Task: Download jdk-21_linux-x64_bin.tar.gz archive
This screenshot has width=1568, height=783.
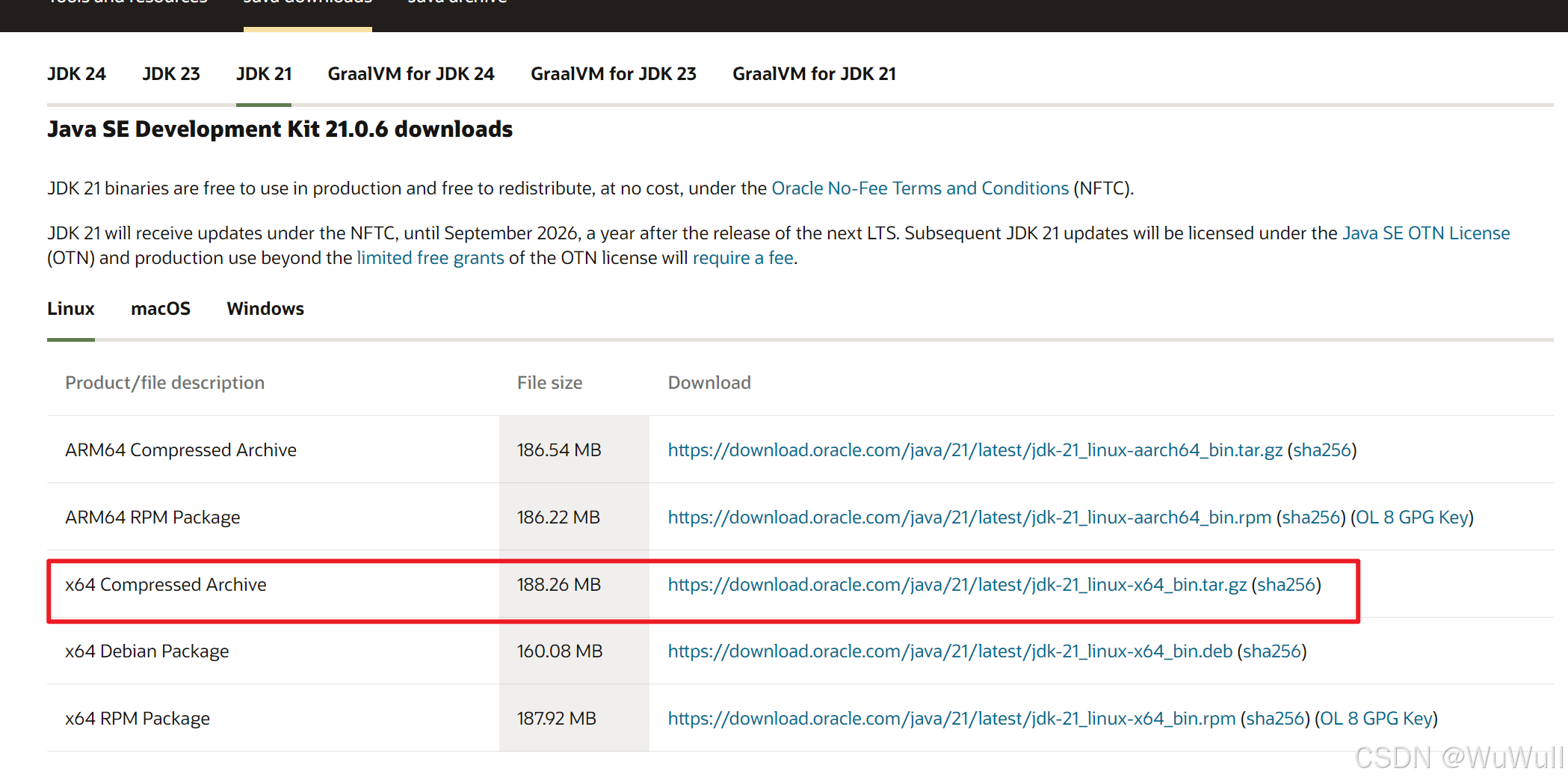Action: [x=957, y=585]
